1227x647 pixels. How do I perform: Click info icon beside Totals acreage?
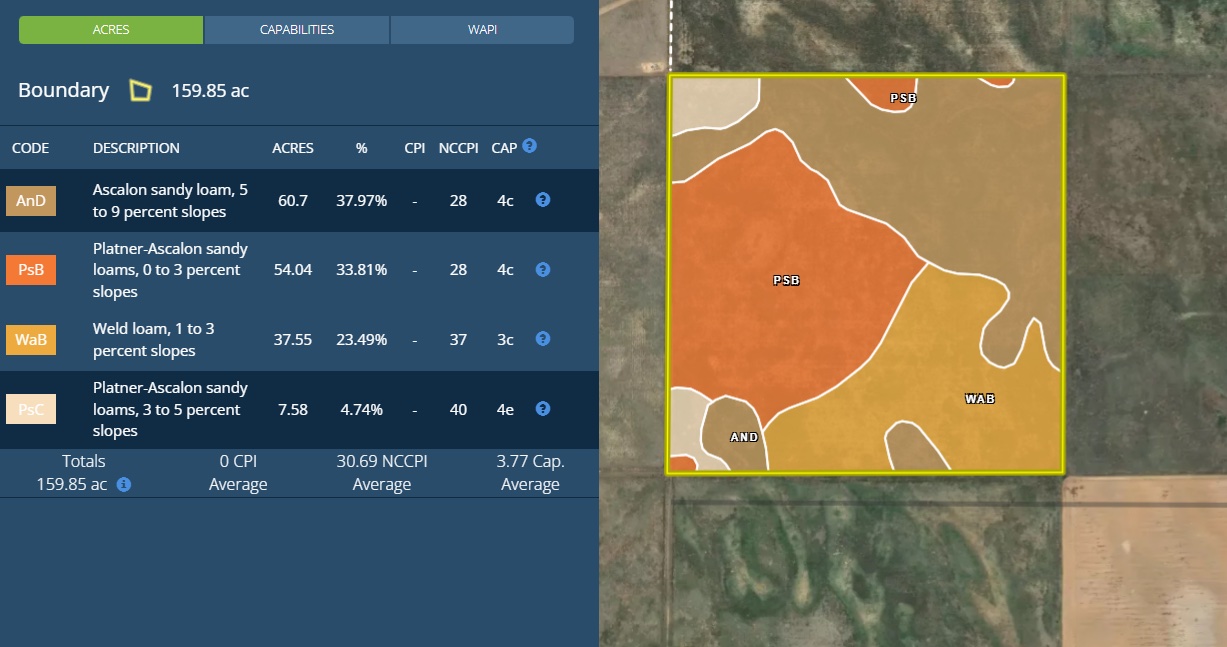tap(124, 485)
